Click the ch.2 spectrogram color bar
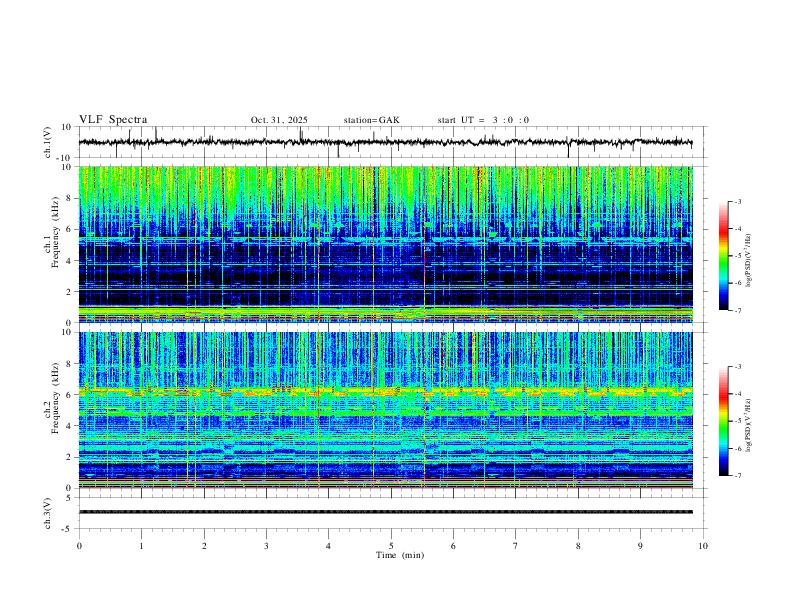Screen dimensions: 792x612 click(723, 421)
